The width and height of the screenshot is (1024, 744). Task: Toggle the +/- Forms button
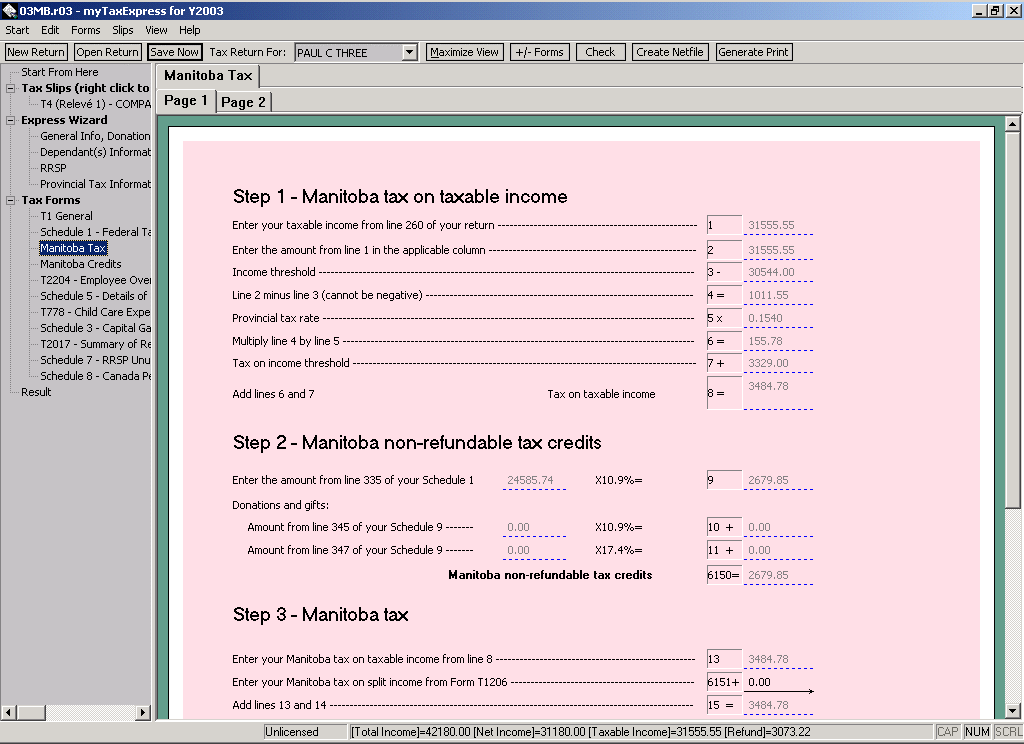tap(539, 52)
